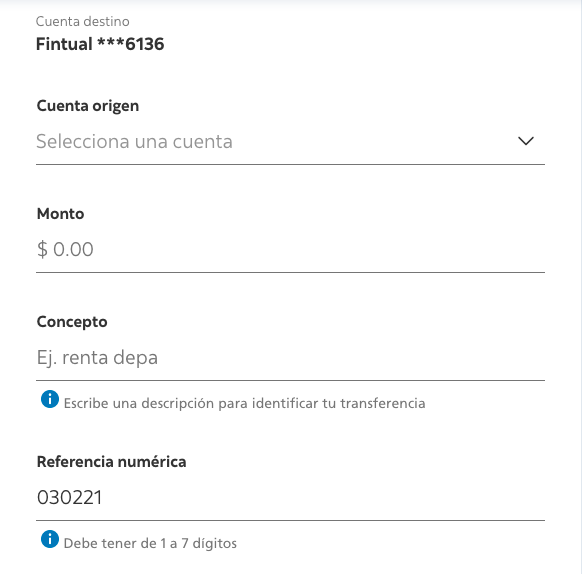
Task: Select the Referencia numérica field containing 030221
Action: pyautogui.click(x=290, y=498)
